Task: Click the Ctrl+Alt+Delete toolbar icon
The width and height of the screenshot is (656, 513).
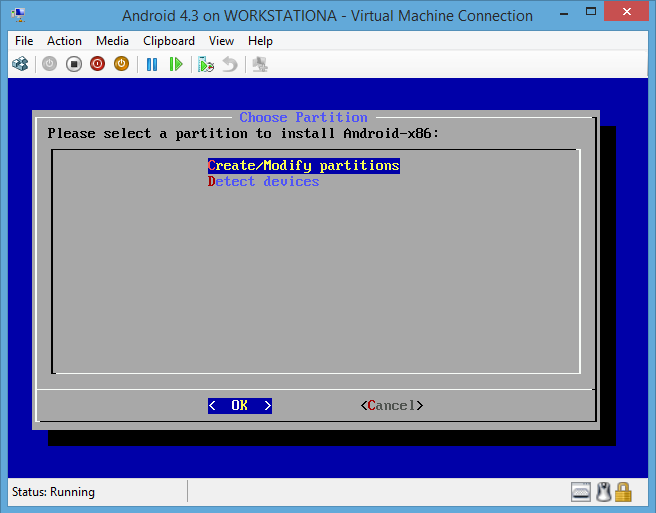Action: 20,64
